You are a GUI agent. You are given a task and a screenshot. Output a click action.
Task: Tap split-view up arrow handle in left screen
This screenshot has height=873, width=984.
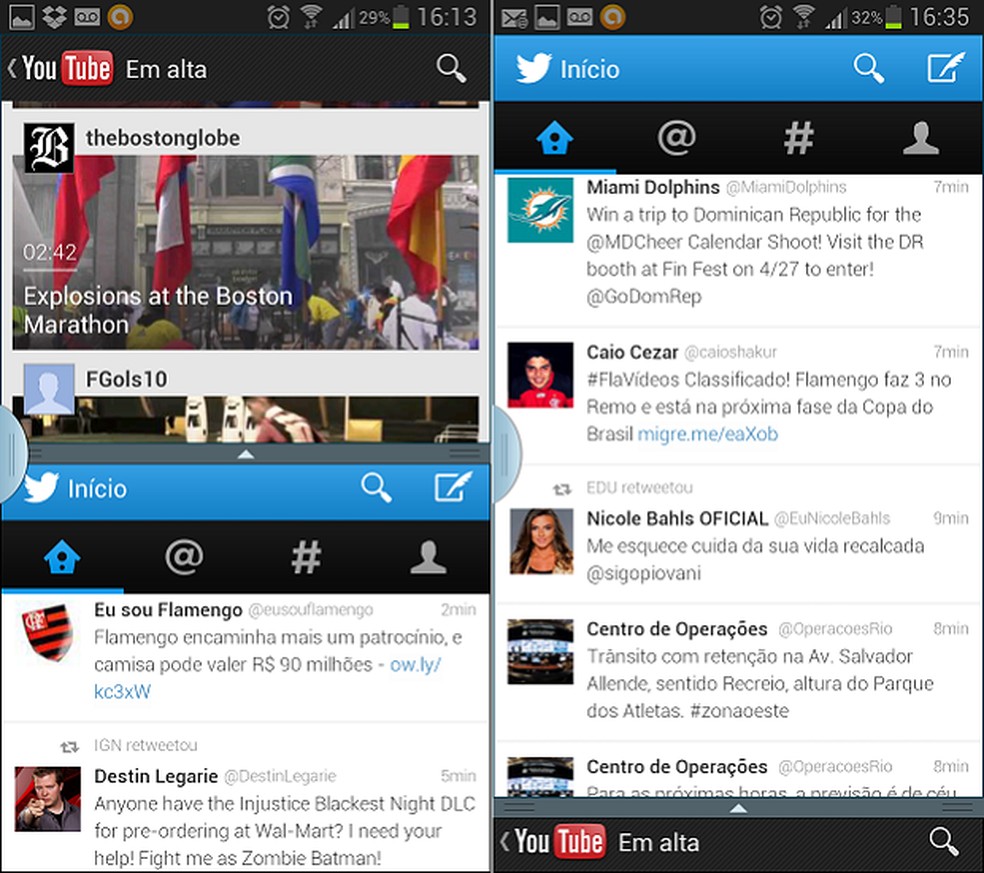(x=246, y=453)
